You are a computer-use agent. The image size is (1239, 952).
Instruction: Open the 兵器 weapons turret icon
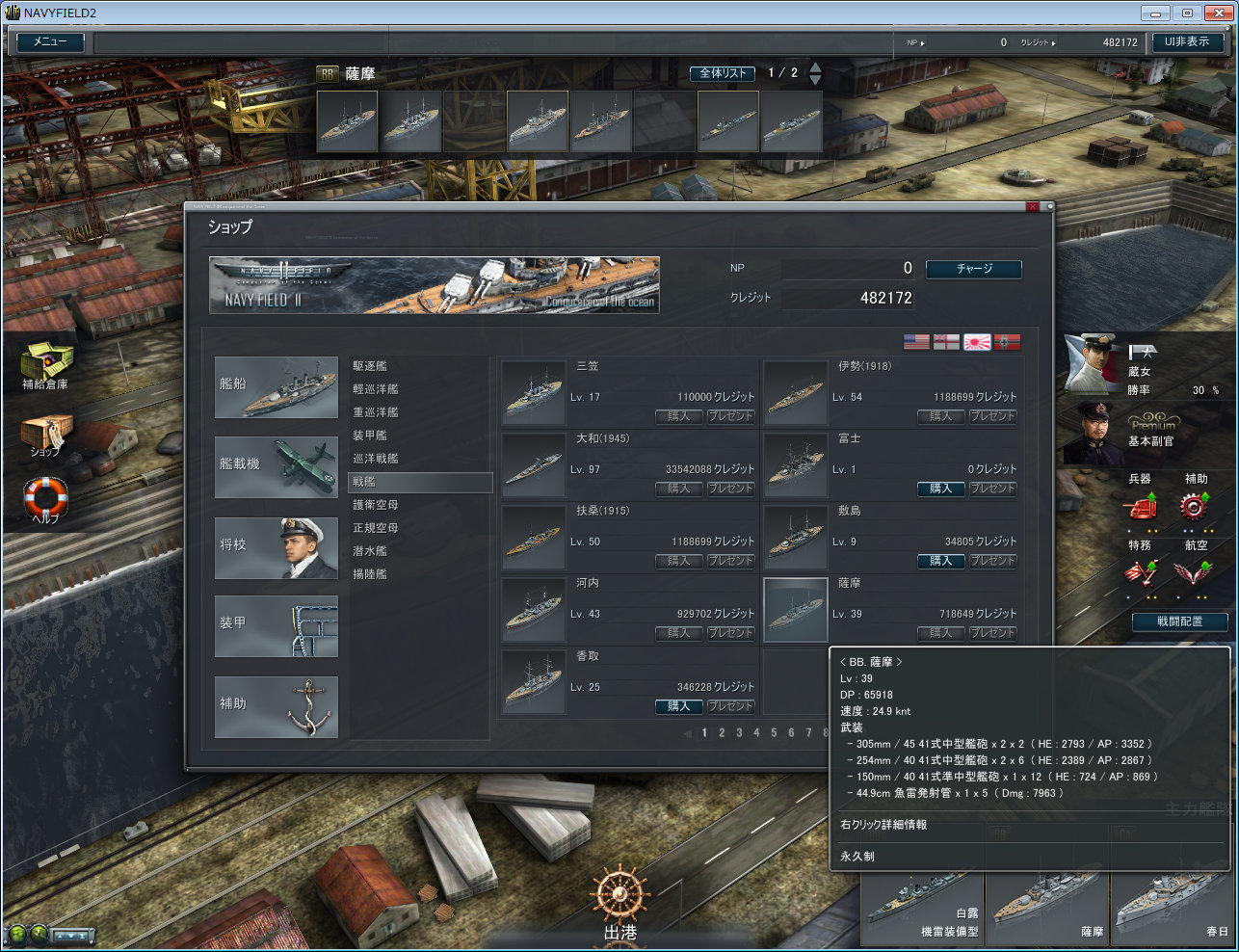[x=1140, y=506]
